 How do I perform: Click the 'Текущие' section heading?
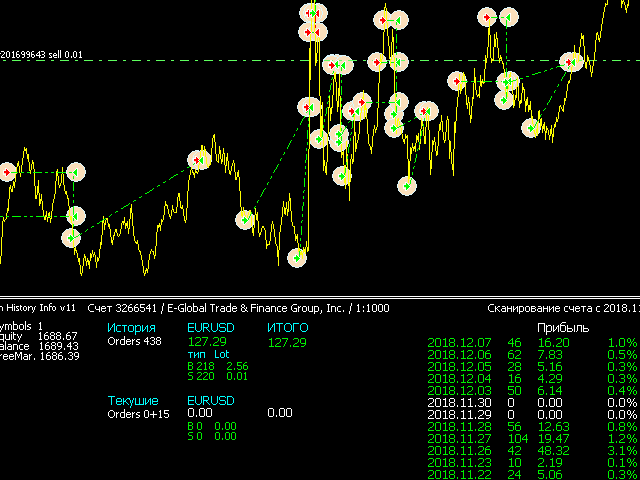[133, 400]
